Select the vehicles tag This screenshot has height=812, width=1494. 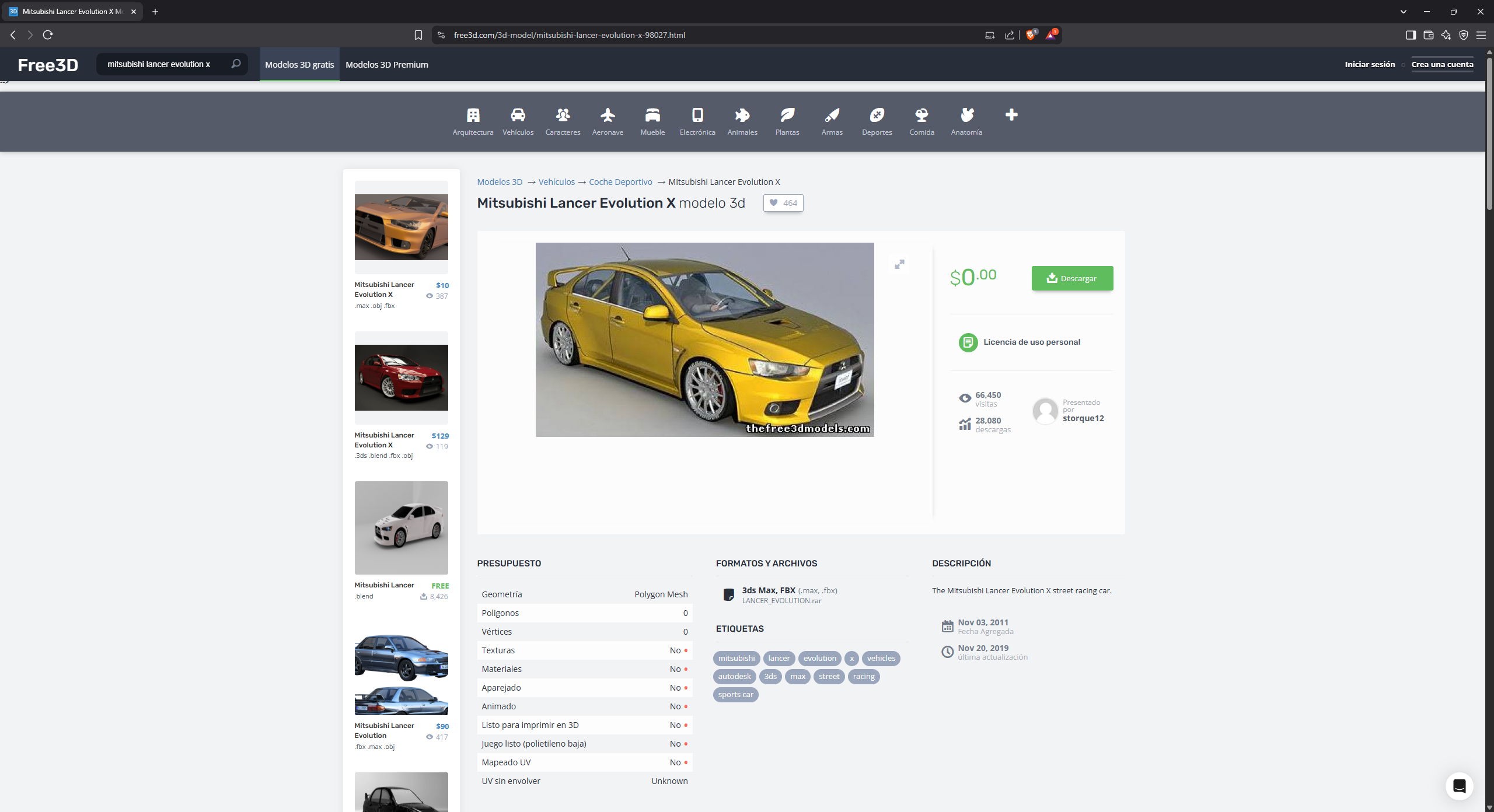(881, 658)
